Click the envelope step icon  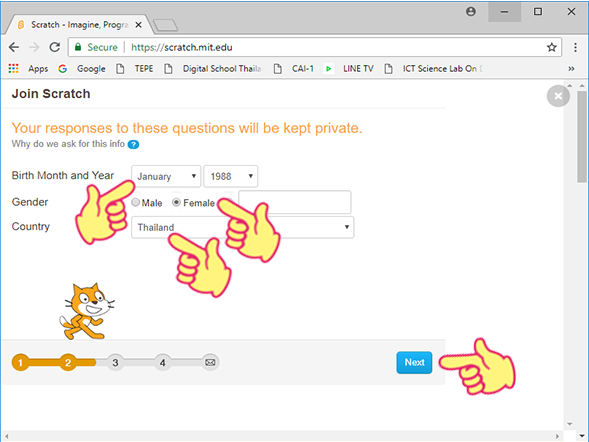tap(210, 362)
